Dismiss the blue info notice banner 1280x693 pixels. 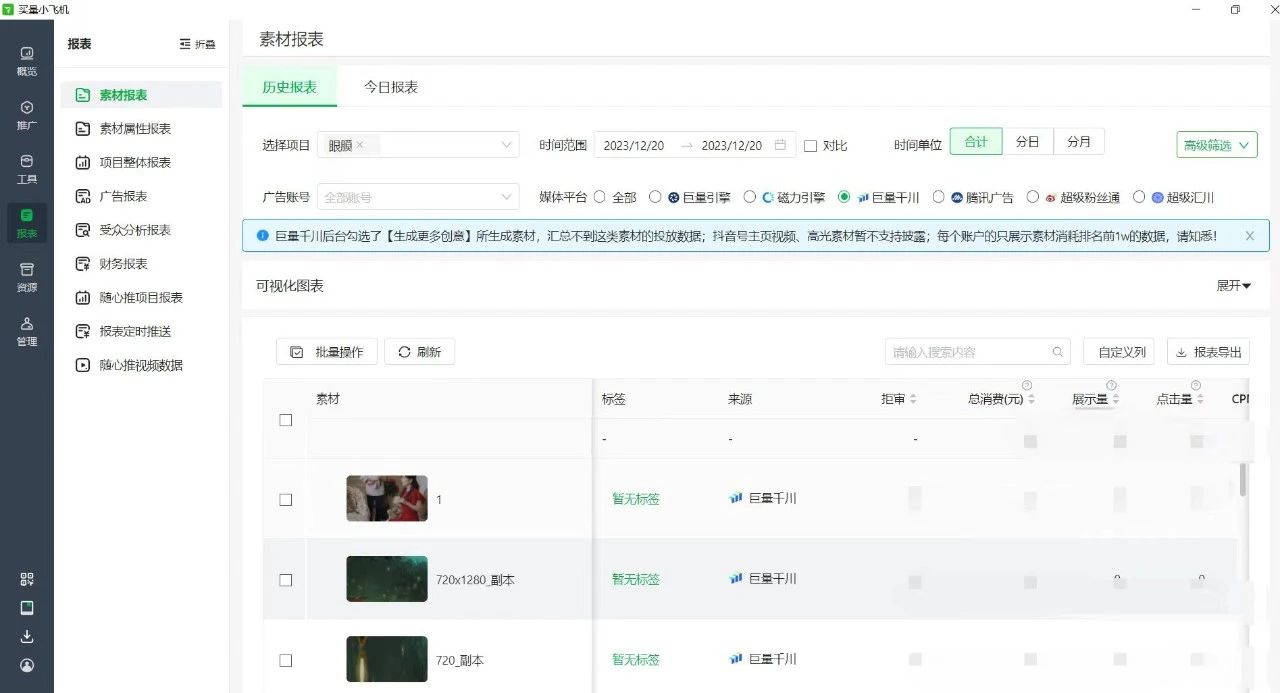tap(1249, 236)
